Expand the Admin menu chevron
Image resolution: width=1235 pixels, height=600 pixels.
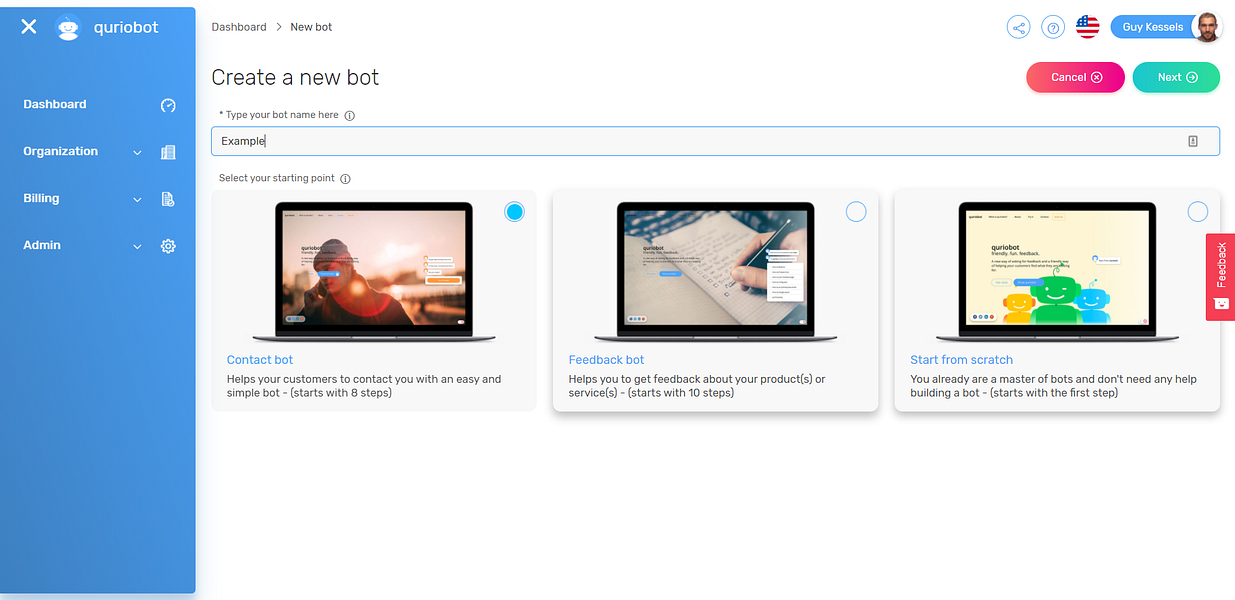click(x=137, y=246)
